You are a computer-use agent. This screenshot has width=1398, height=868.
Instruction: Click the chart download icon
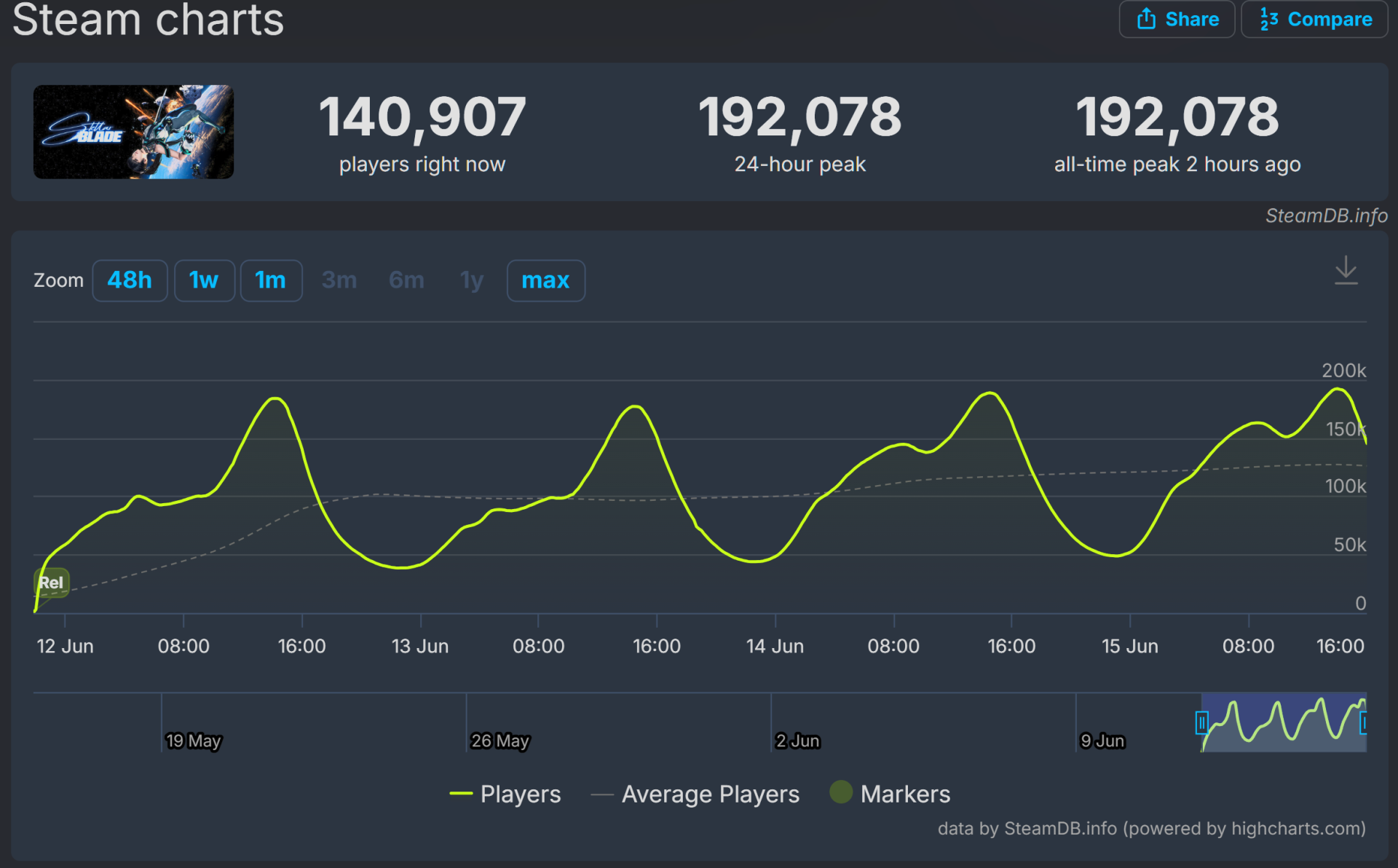coord(1346,270)
